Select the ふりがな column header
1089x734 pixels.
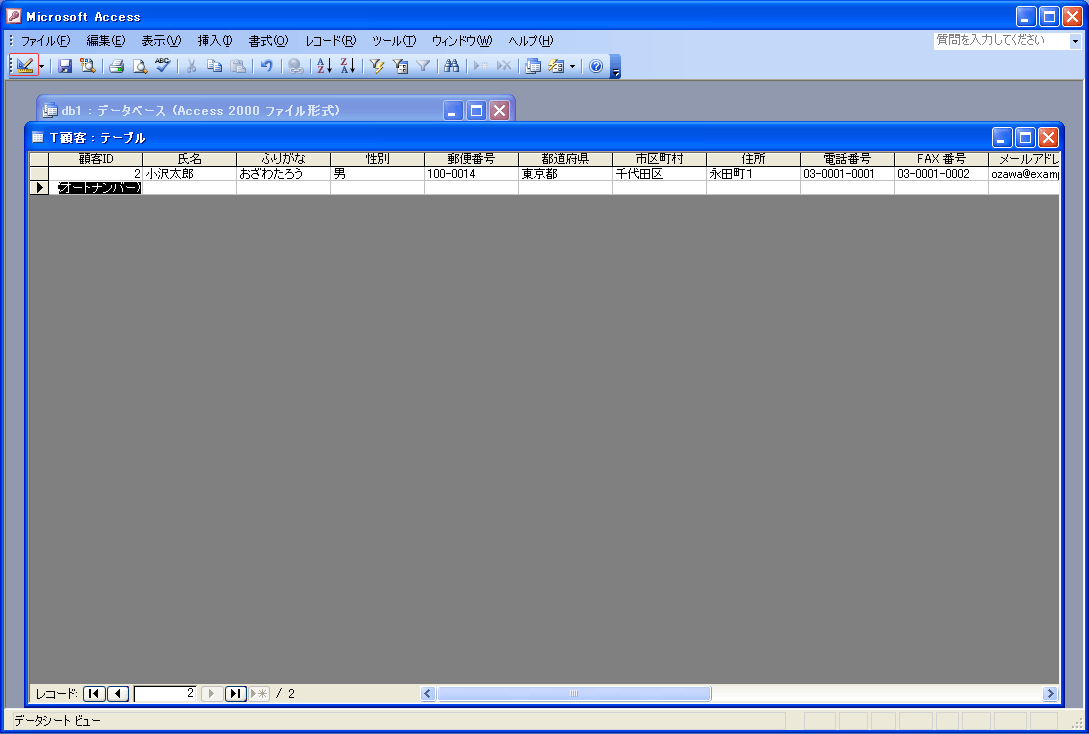tap(283, 159)
